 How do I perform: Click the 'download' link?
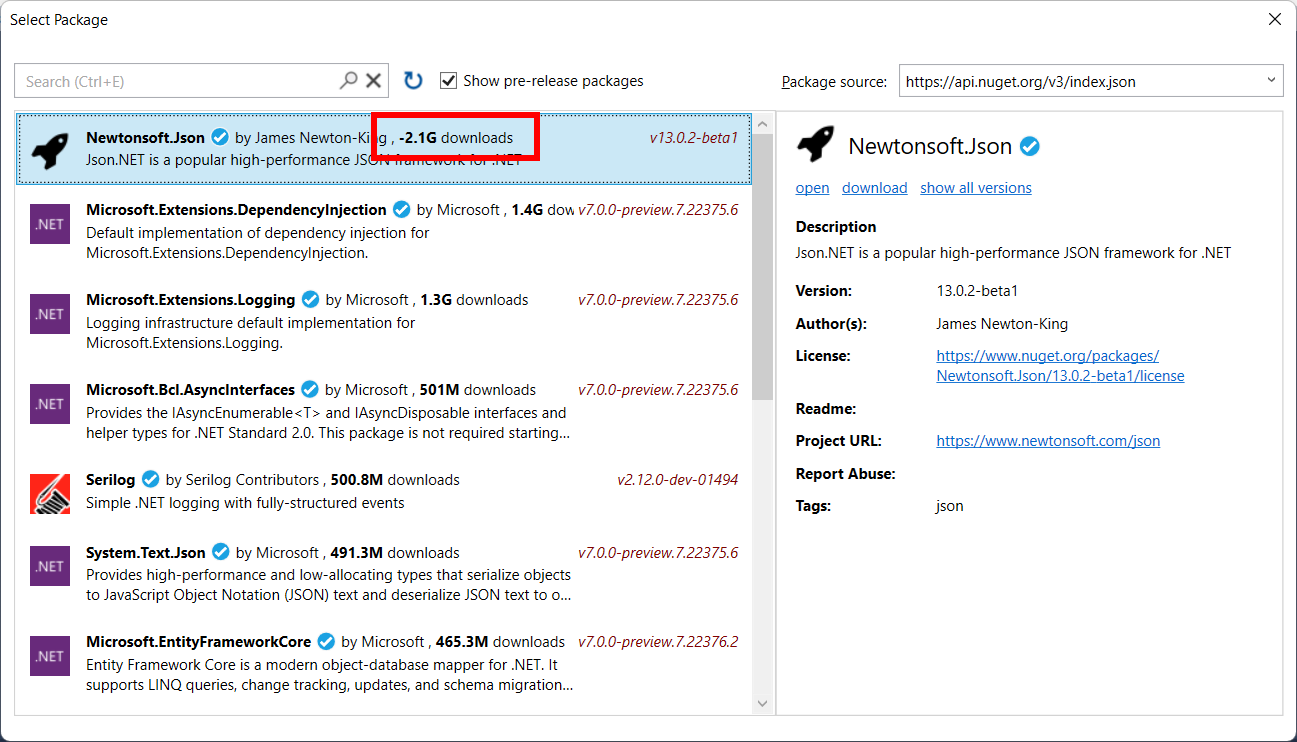tap(875, 188)
